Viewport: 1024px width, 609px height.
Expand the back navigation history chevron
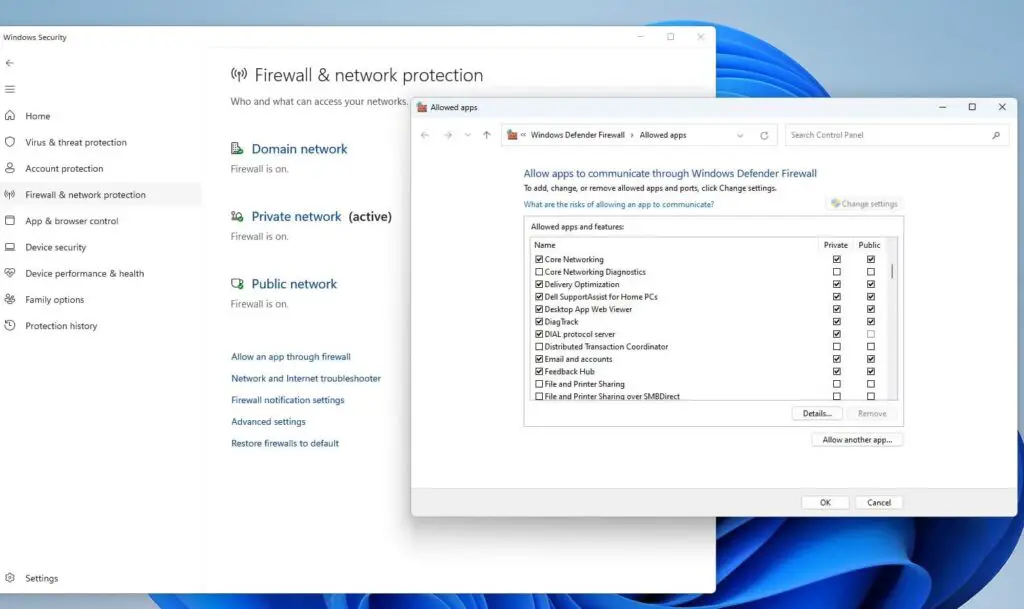(467, 134)
